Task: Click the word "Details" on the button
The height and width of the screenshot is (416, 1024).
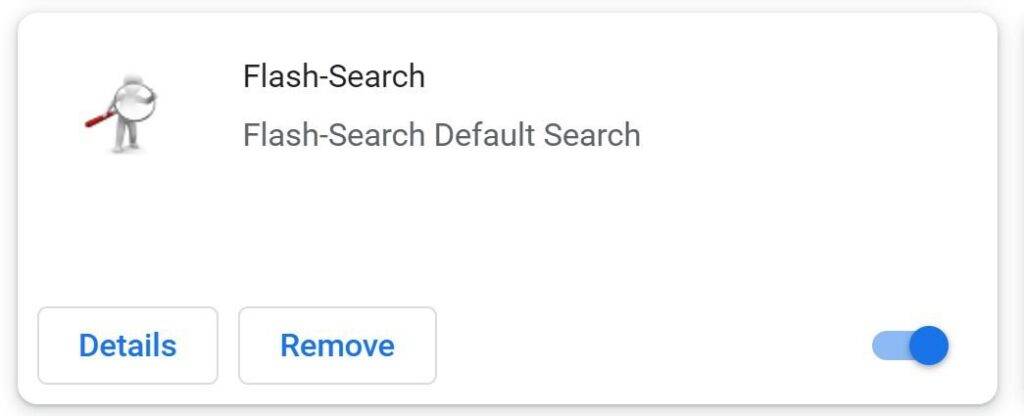Action: tap(128, 346)
